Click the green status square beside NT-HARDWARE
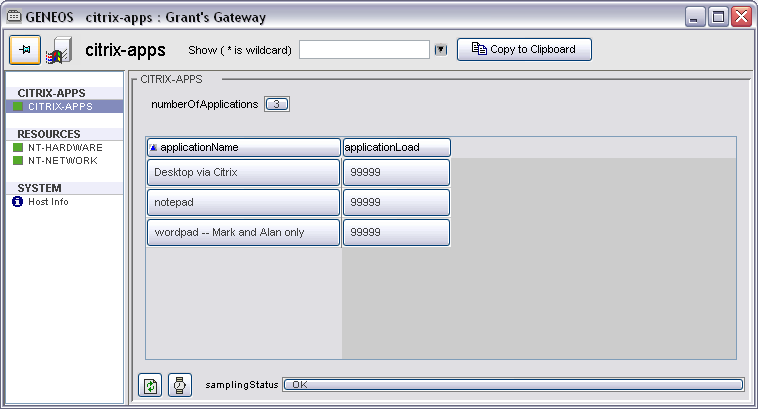The image size is (758, 409). (18, 147)
